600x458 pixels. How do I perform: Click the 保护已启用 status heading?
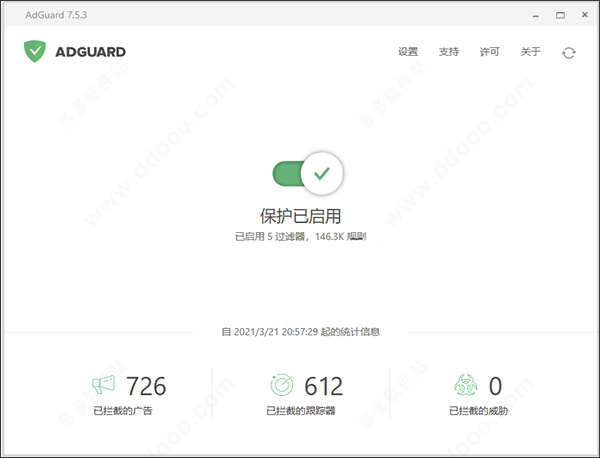pyautogui.click(x=300, y=216)
